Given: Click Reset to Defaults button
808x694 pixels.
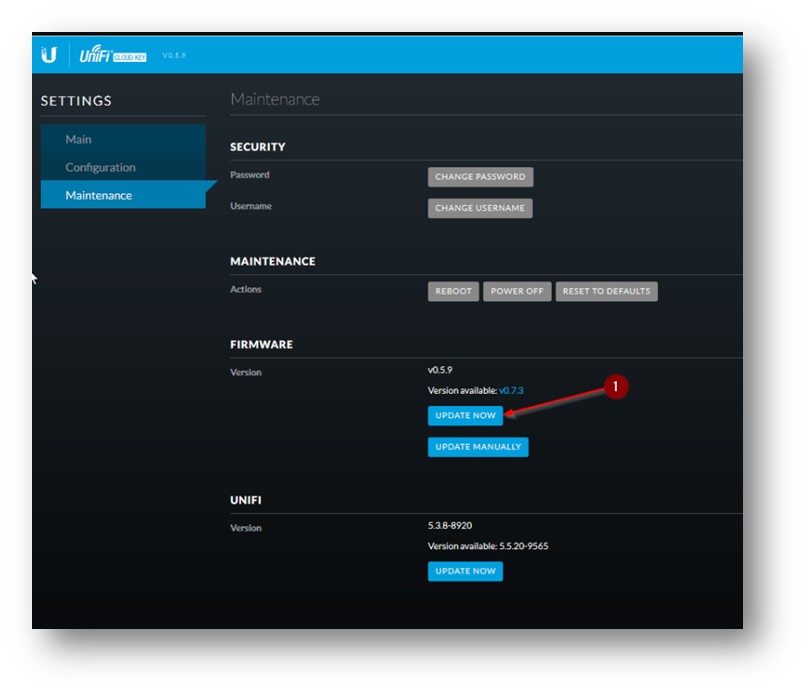Looking at the screenshot, I should (x=607, y=291).
